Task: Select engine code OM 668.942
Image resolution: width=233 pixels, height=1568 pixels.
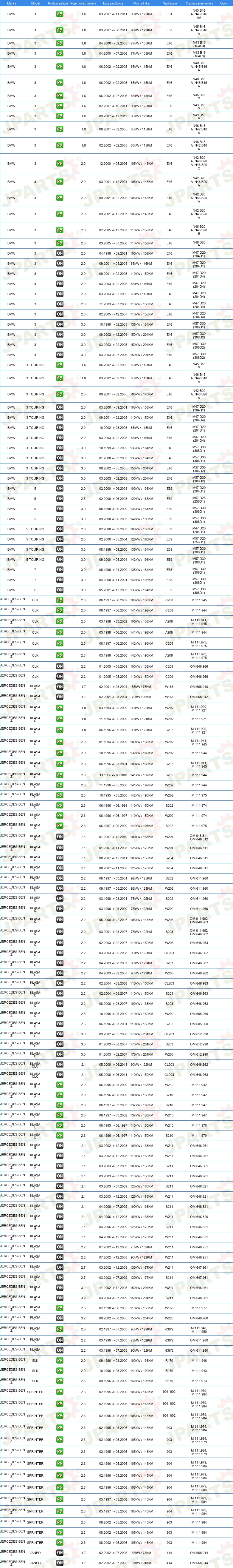Action: click(199, 697)
